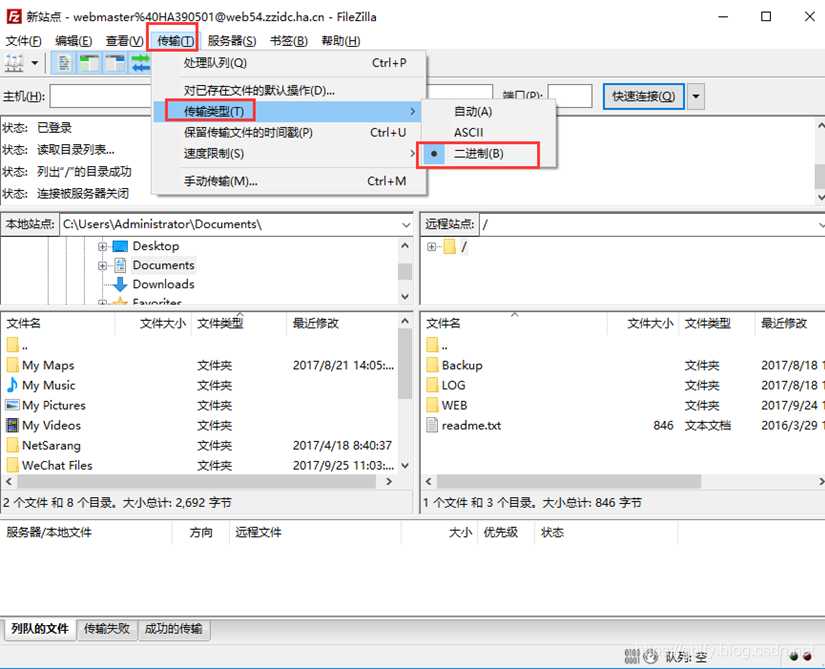
Task: Toggle the message log display icon
Action: (64, 62)
